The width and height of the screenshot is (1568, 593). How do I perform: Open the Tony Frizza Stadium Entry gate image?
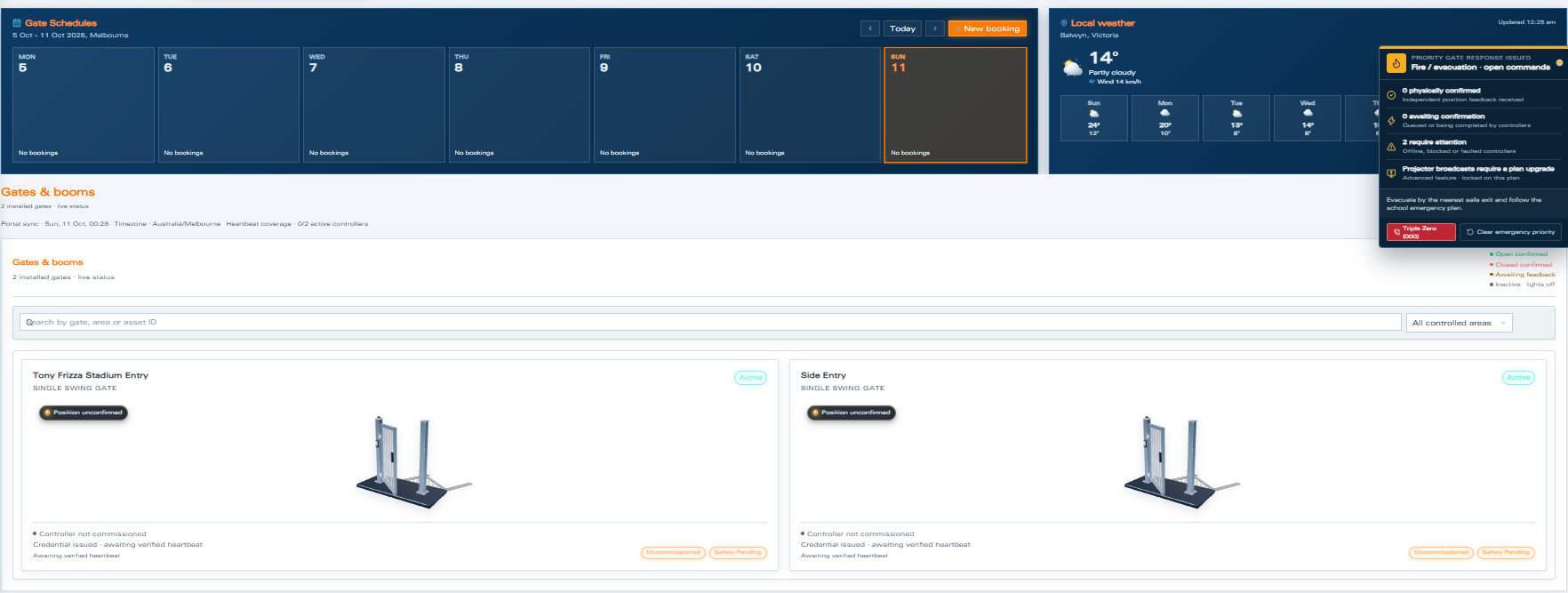click(413, 461)
